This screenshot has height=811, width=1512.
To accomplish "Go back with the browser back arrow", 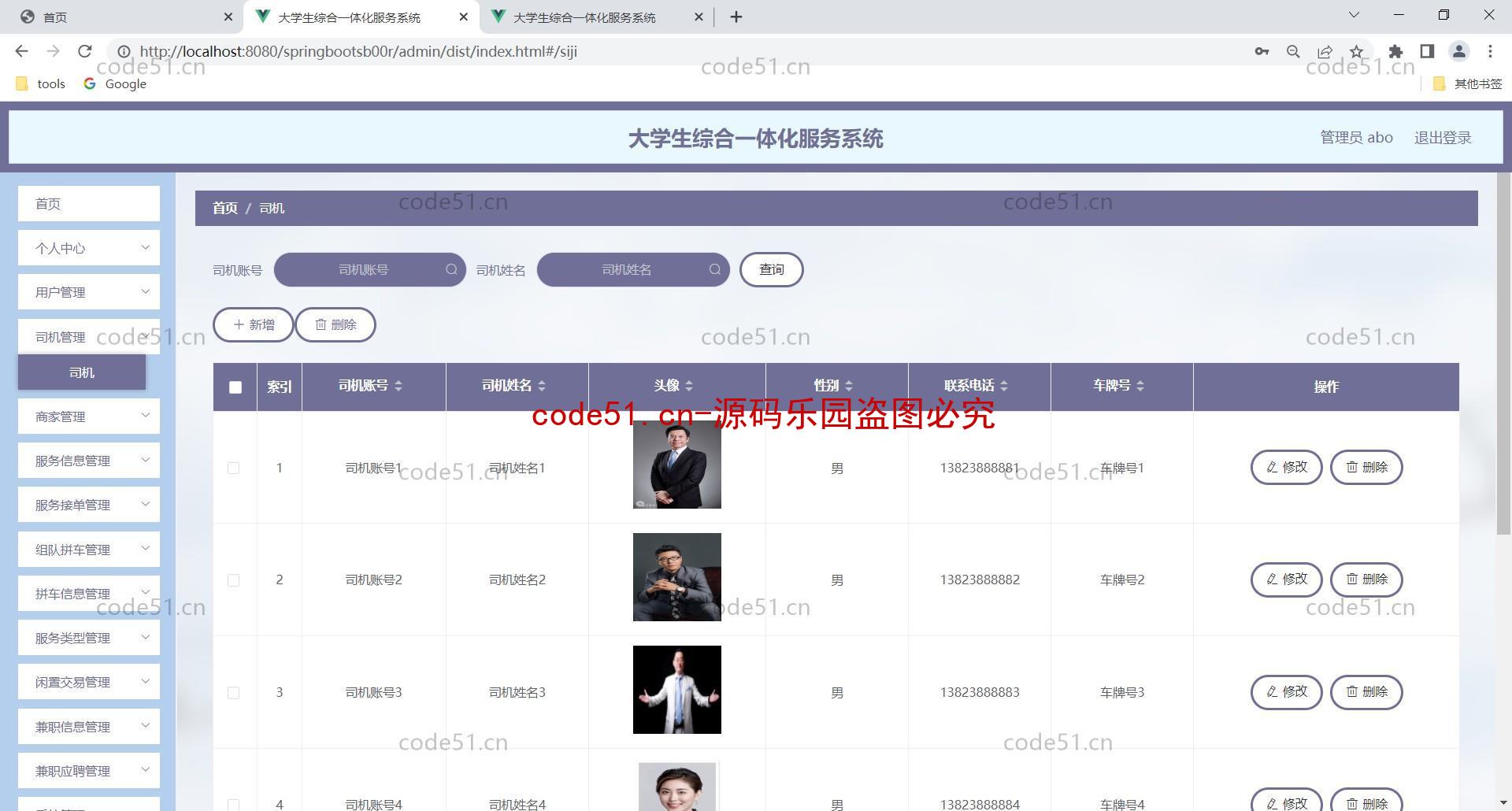I will (x=21, y=51).
